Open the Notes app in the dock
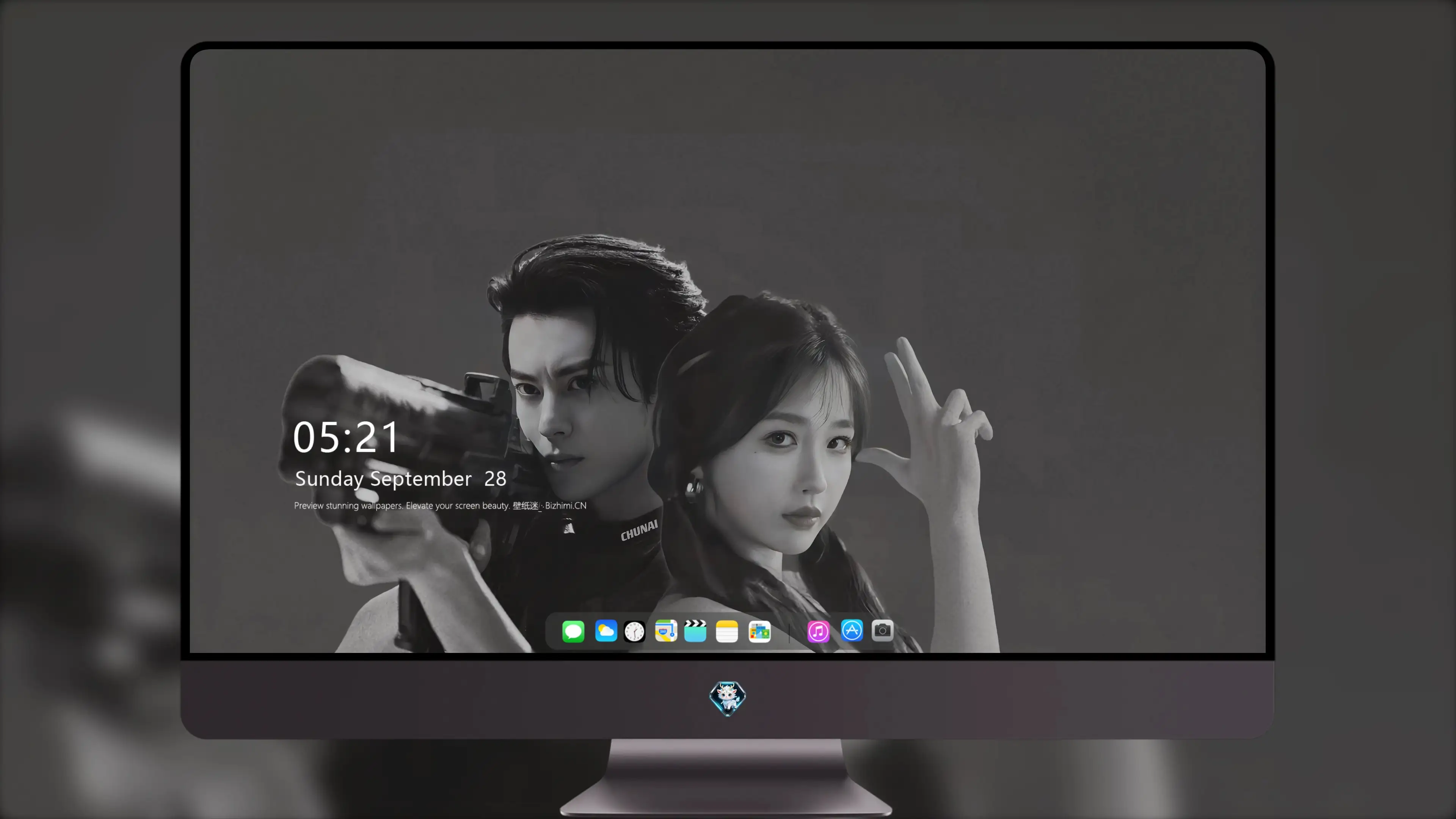The height and width of the screenshot is (819, 1456). click(x=727, y=631)
